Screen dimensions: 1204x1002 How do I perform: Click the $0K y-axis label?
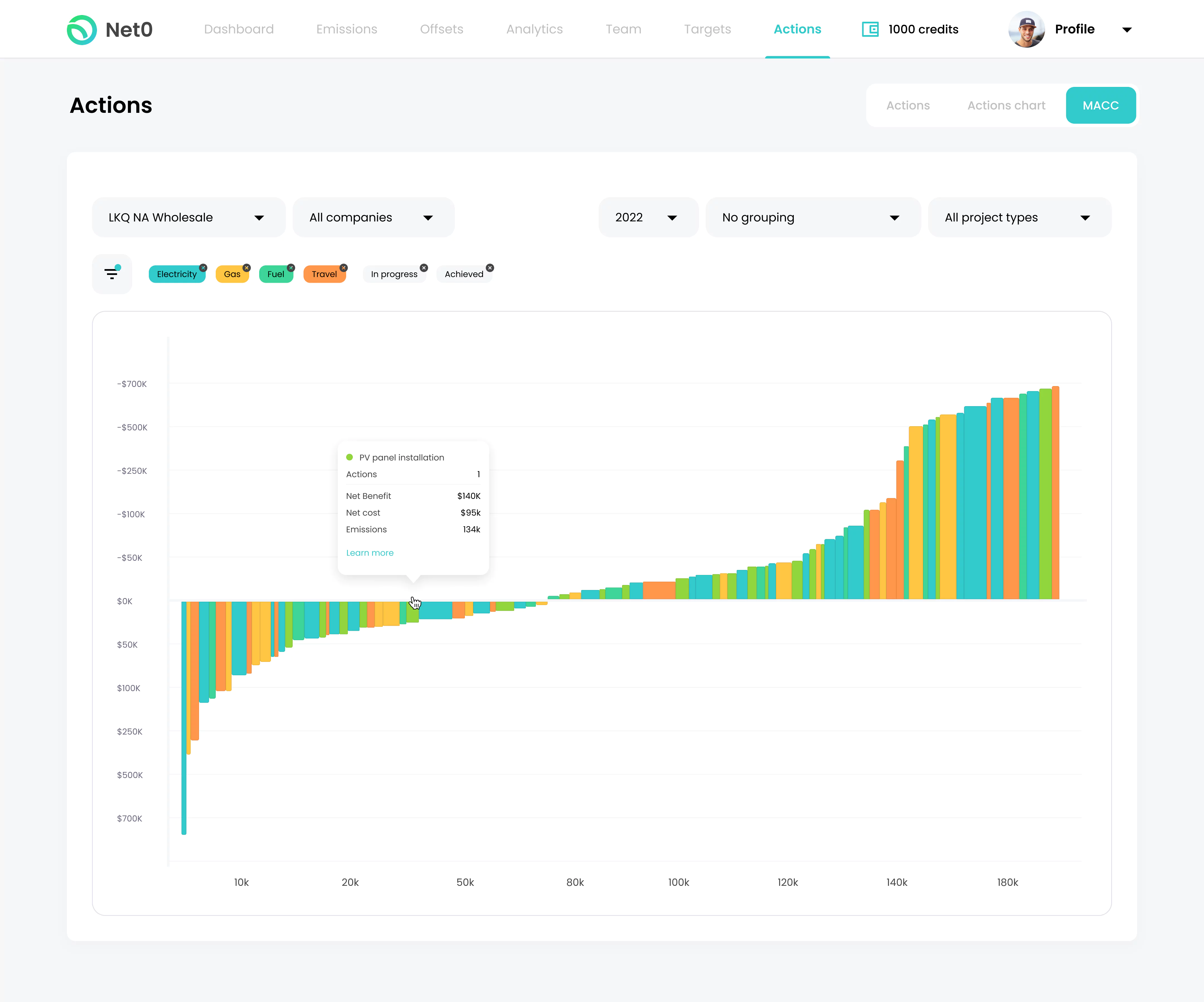124,601
